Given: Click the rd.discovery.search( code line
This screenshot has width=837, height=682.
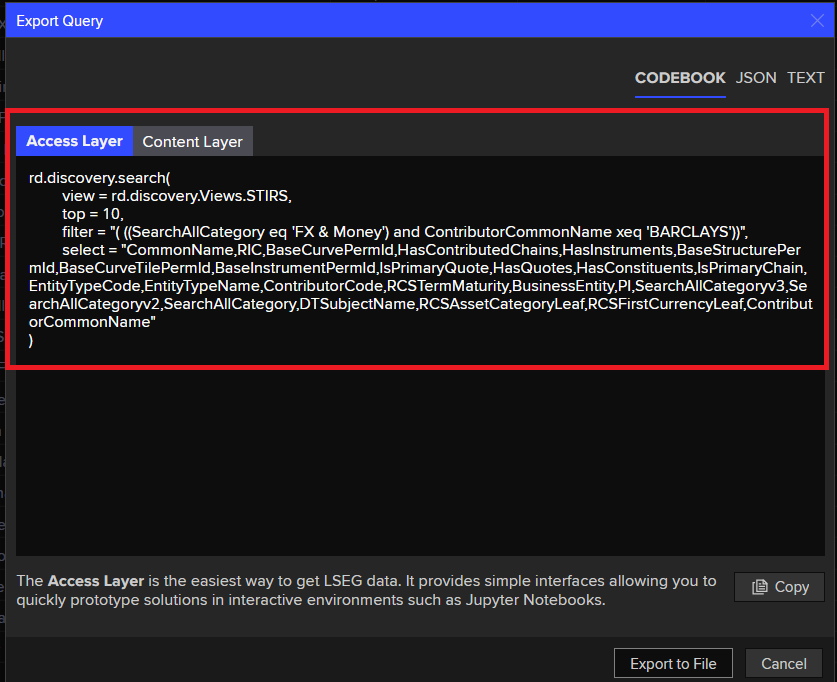Looking at the screenshot, I should tap(100, 178).
